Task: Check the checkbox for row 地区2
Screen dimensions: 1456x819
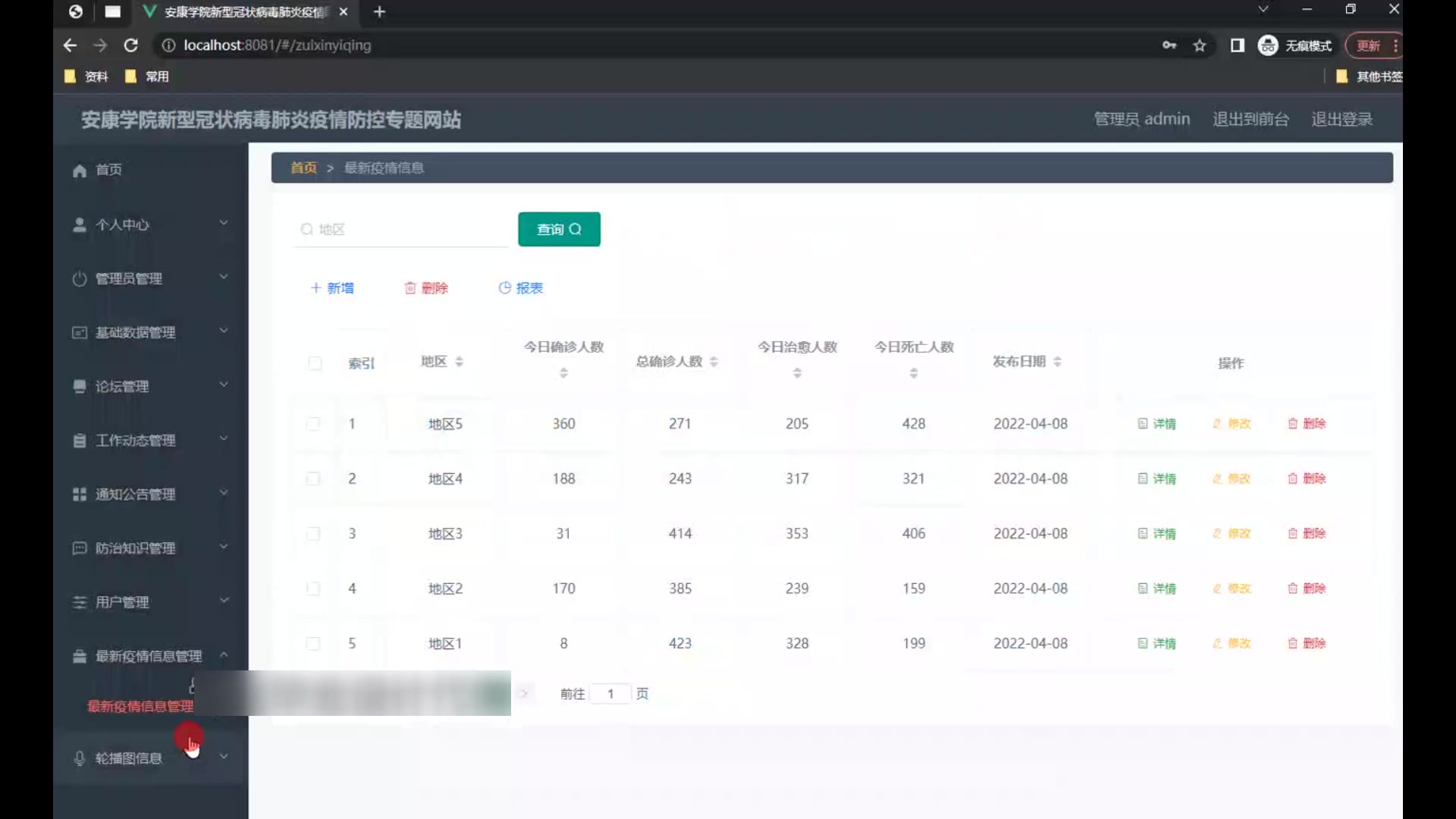Action: [x=313, y=588]
